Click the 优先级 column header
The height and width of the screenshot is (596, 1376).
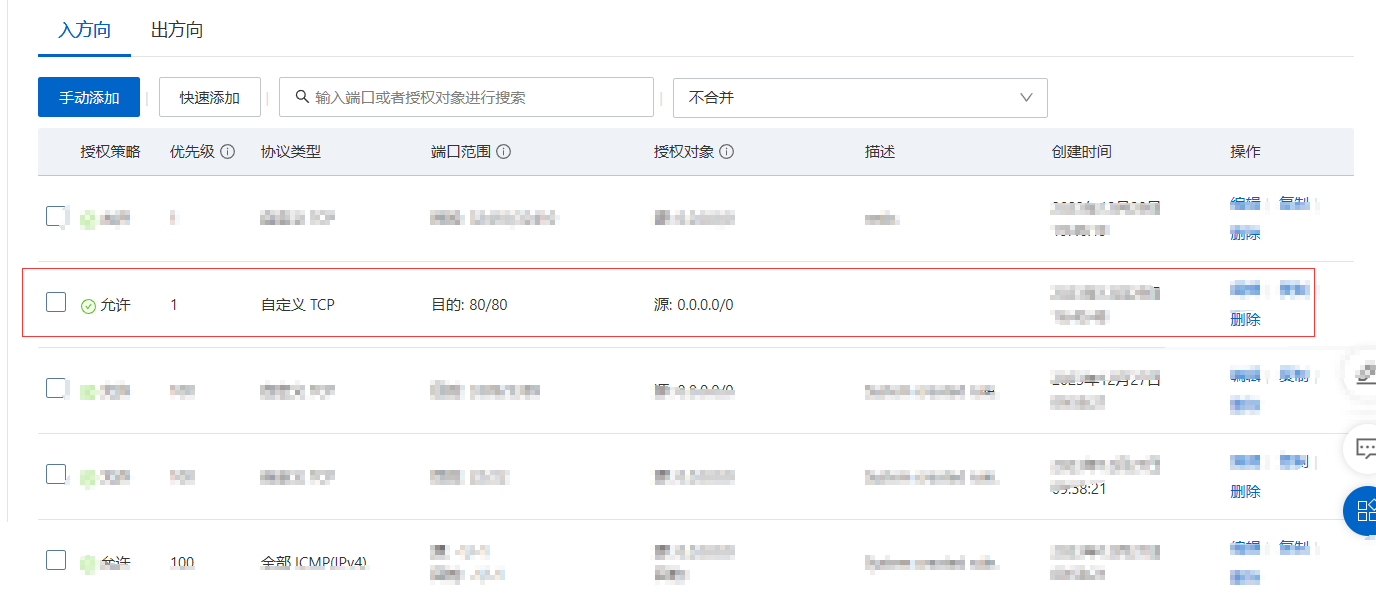click(192, 152)
